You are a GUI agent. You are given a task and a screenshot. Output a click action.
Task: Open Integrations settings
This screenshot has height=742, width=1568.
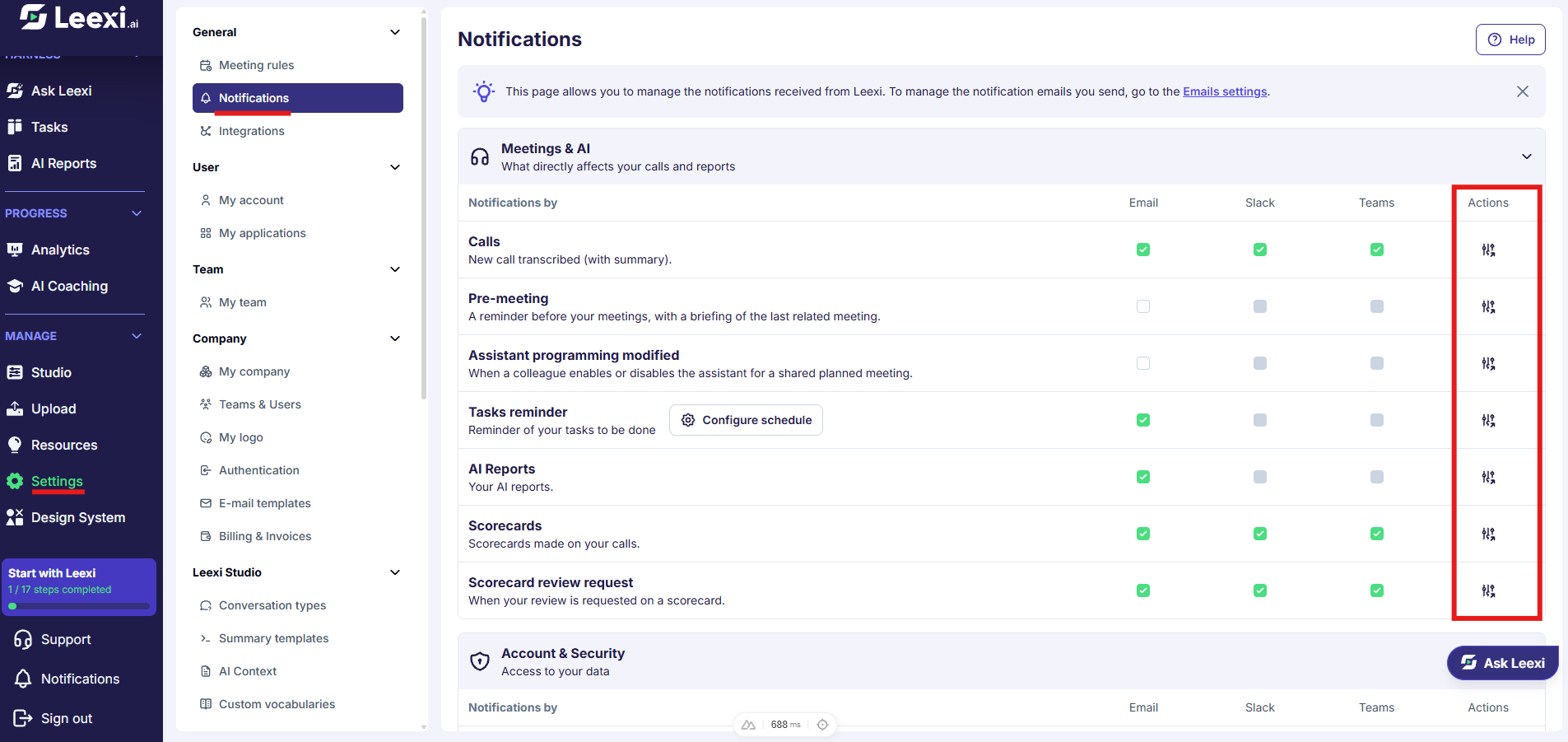(x=298, y=131)
